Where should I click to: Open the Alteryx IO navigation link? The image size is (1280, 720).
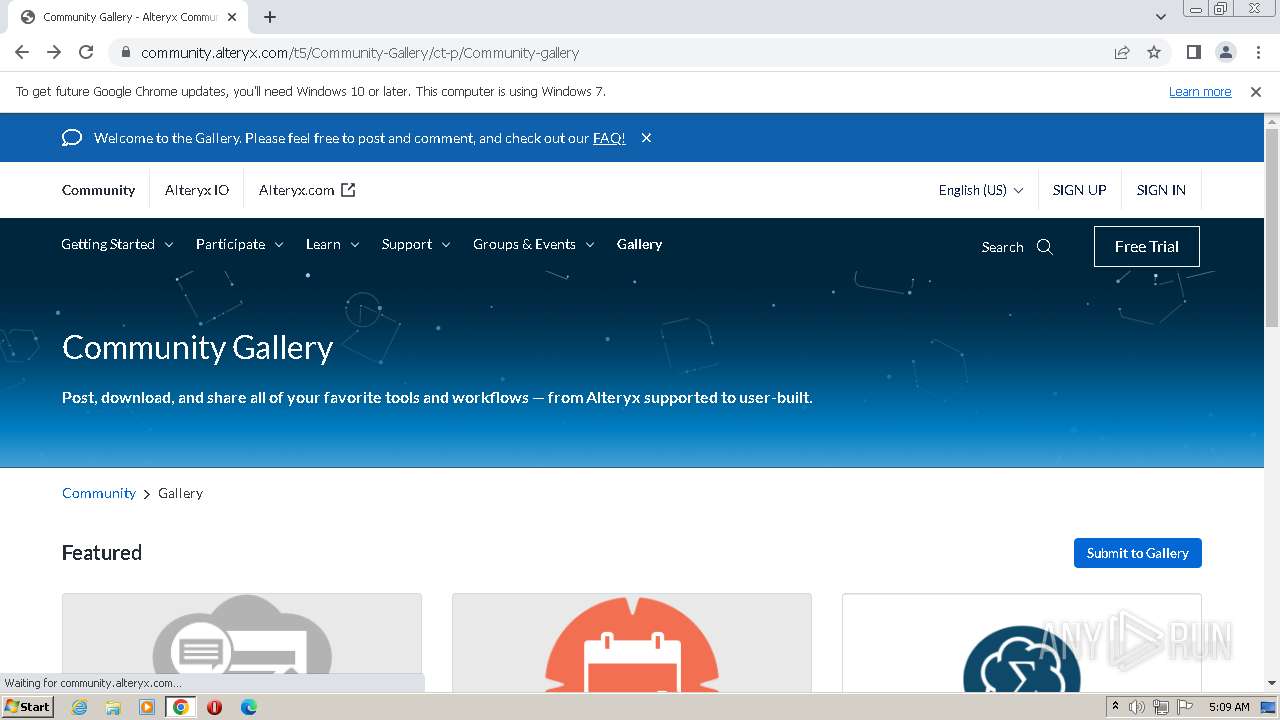[197, 190]
